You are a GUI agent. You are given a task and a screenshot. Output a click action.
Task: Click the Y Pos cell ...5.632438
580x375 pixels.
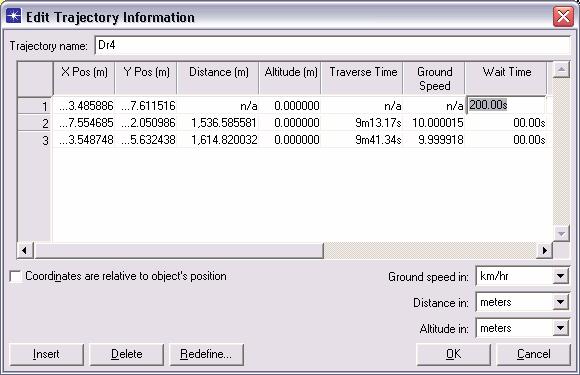point(146,140)
